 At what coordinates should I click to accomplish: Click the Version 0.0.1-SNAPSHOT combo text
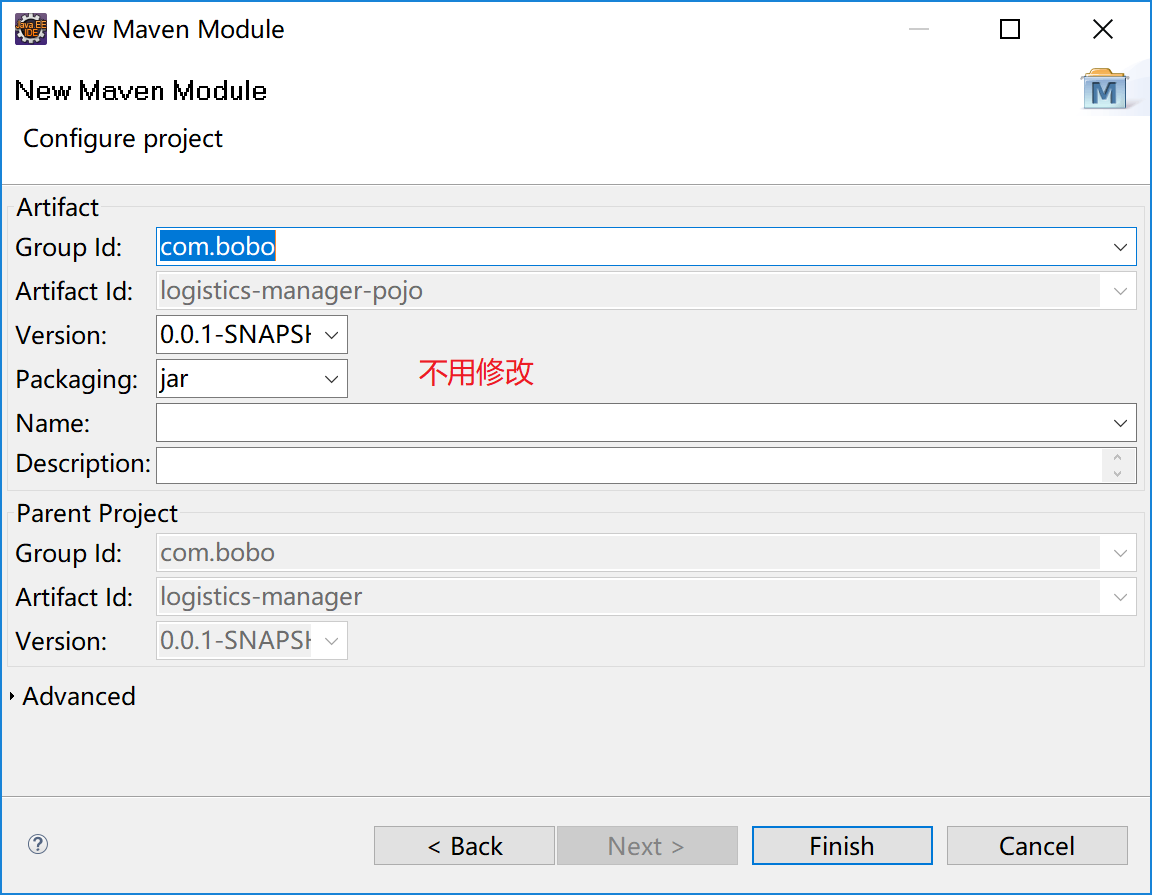click(x=237, y=335)
